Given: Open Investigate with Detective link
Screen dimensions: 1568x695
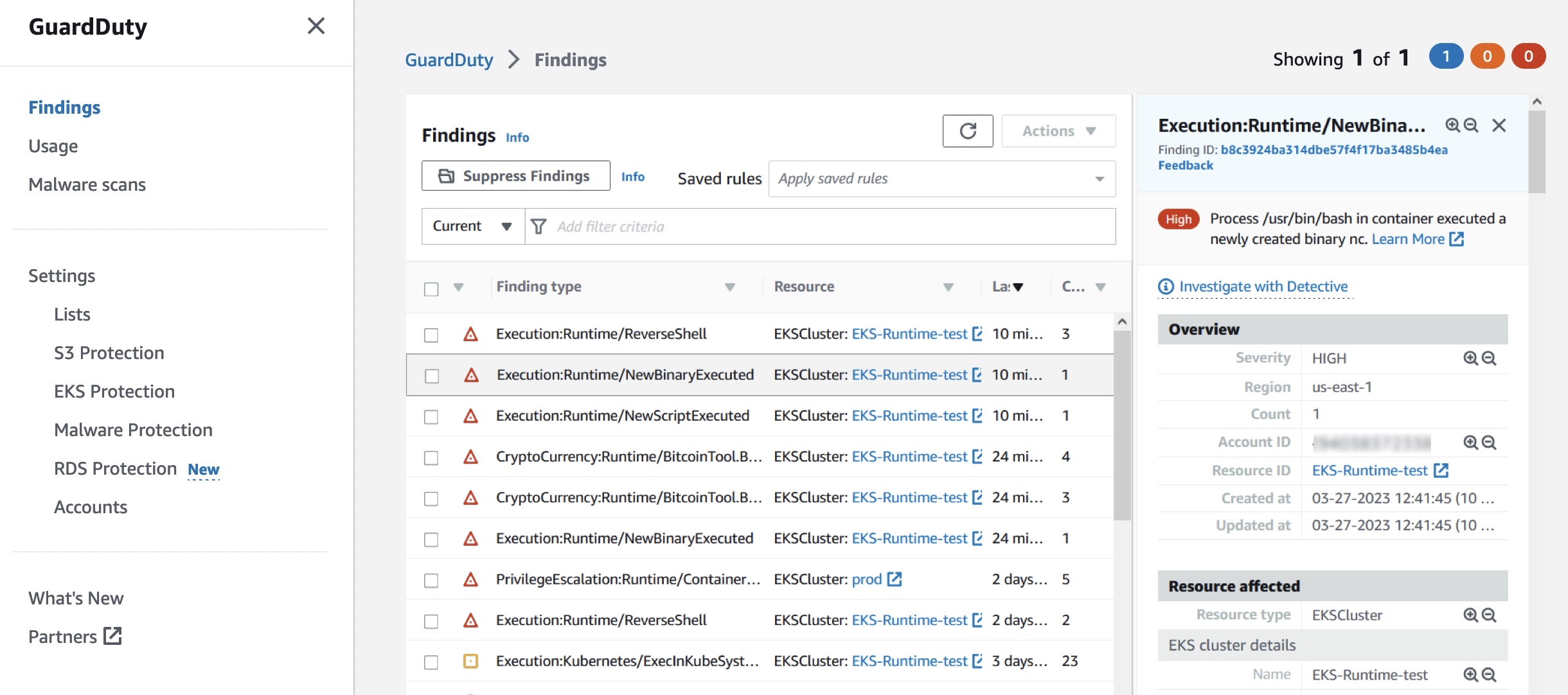Looking at the screenshot, I should pyautogui.click(x=1263, y=286).
